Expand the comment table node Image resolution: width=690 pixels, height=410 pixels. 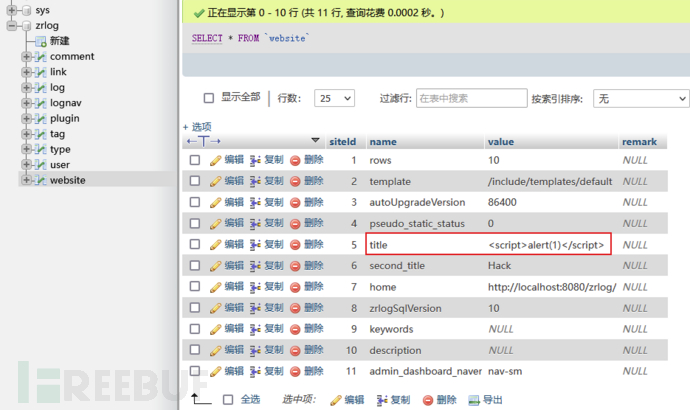pos(26,57)
